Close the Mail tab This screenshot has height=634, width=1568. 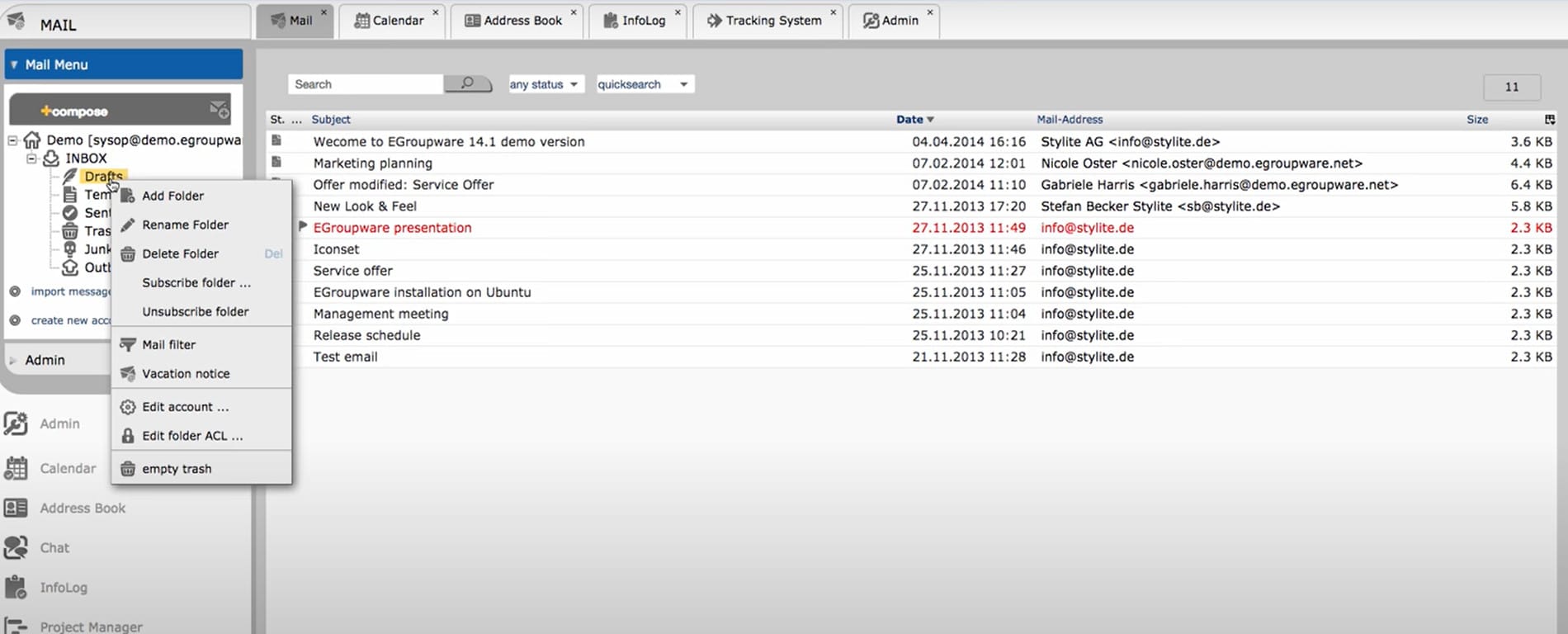tap(324, 12)
